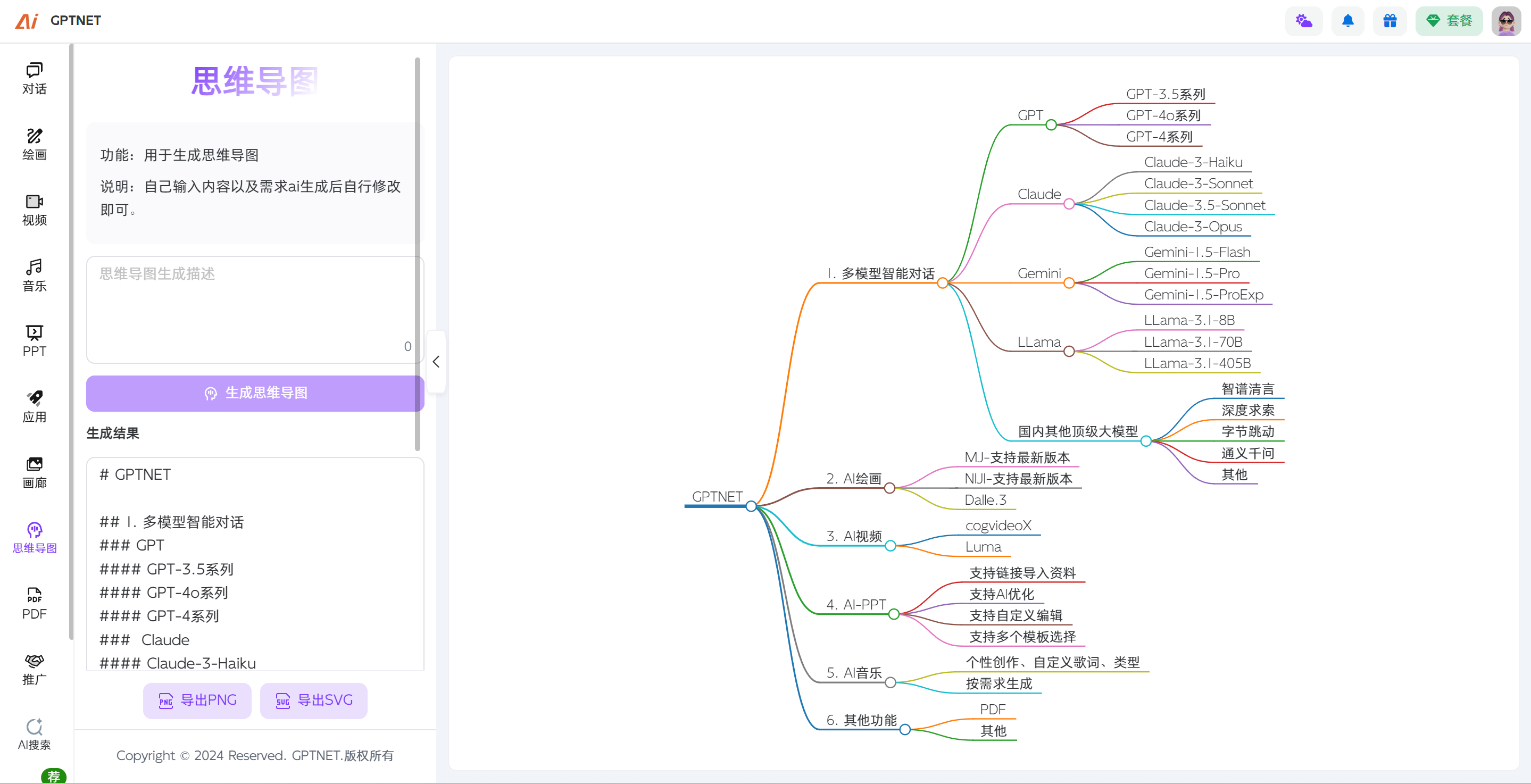
Task: Collapse the AI音乐 node circle
Action: 891,682
